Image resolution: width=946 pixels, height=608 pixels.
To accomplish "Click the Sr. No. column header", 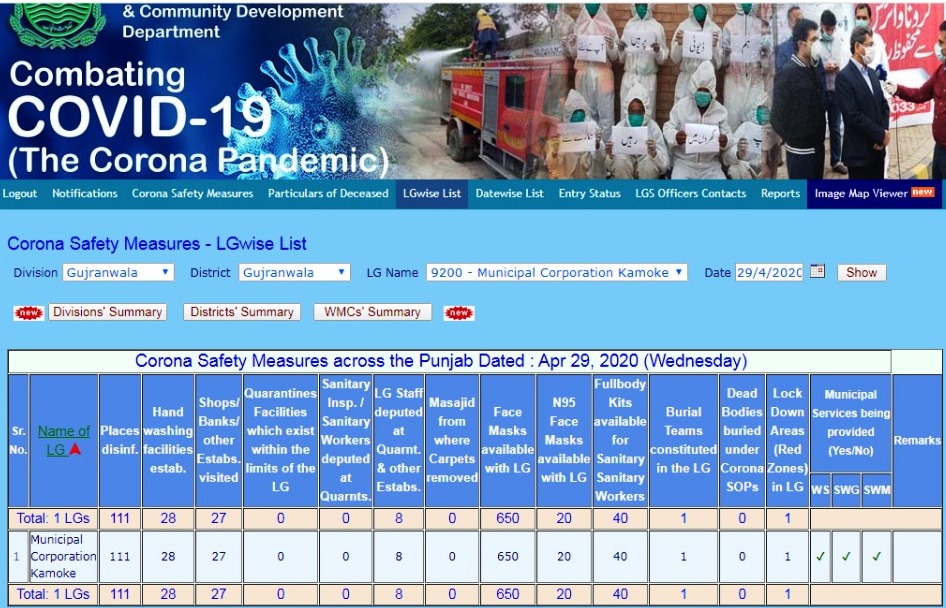I will pos(18,440).
